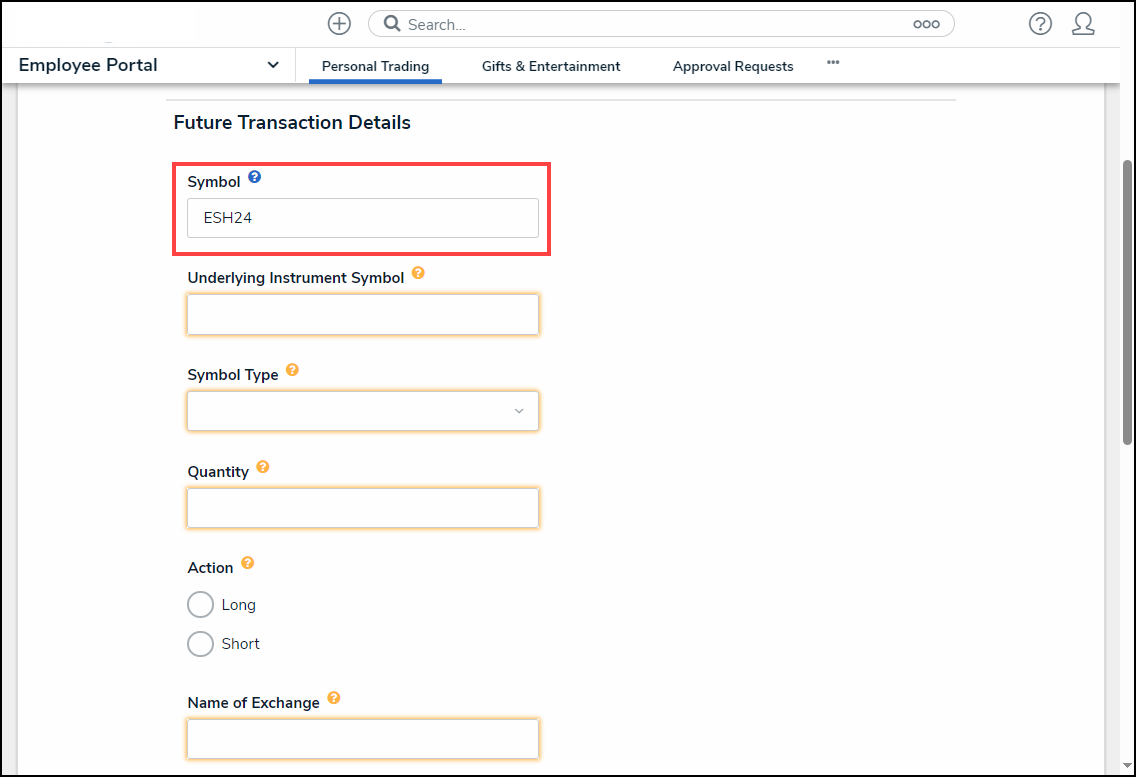Open the user profile icon
Viewport: 1136px width, 777px height.
click(x=1083, y=24)
